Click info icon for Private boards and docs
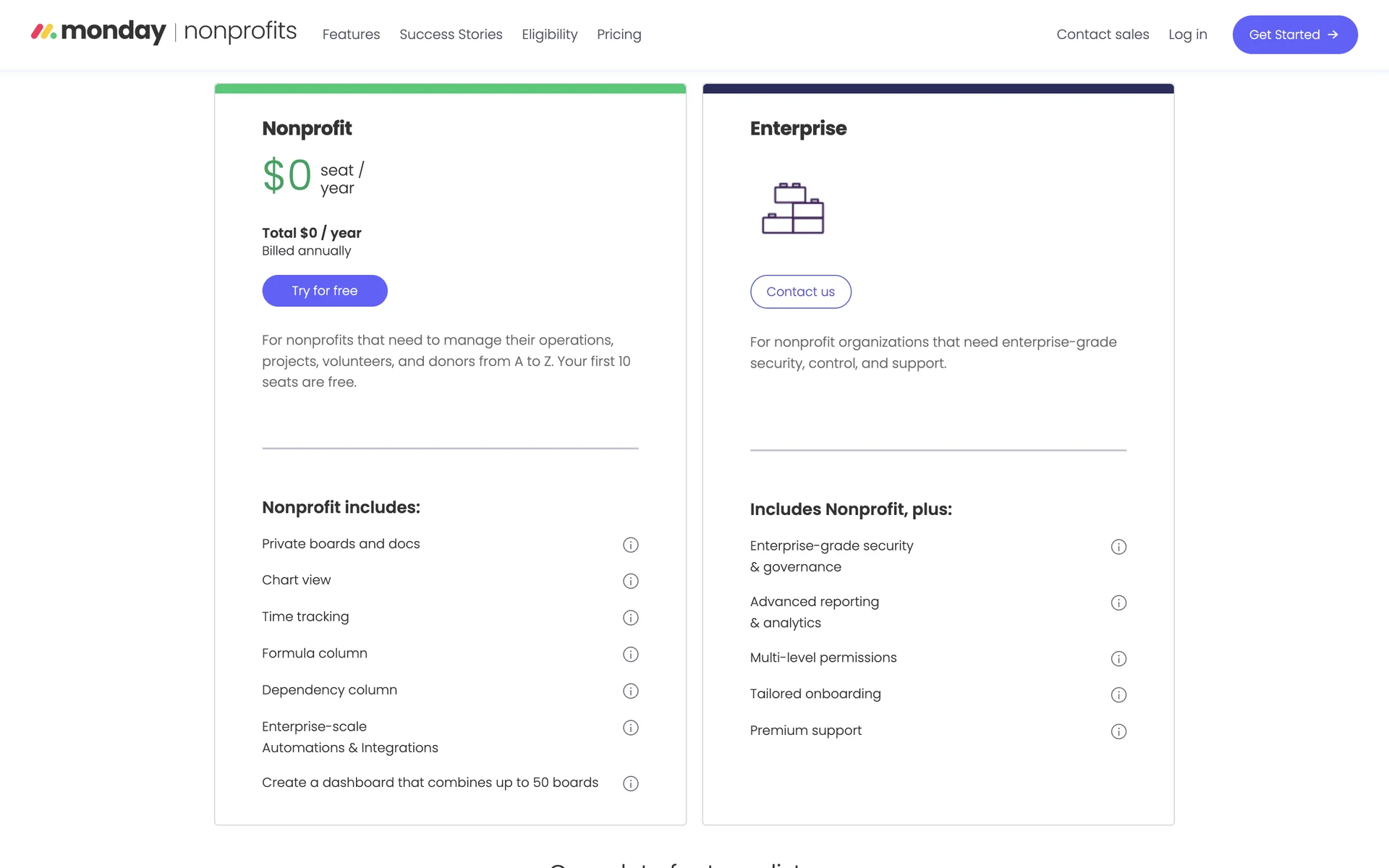The width and height of the screenshot is (1389, 868). pyautogui.click(x=630, y=545)
